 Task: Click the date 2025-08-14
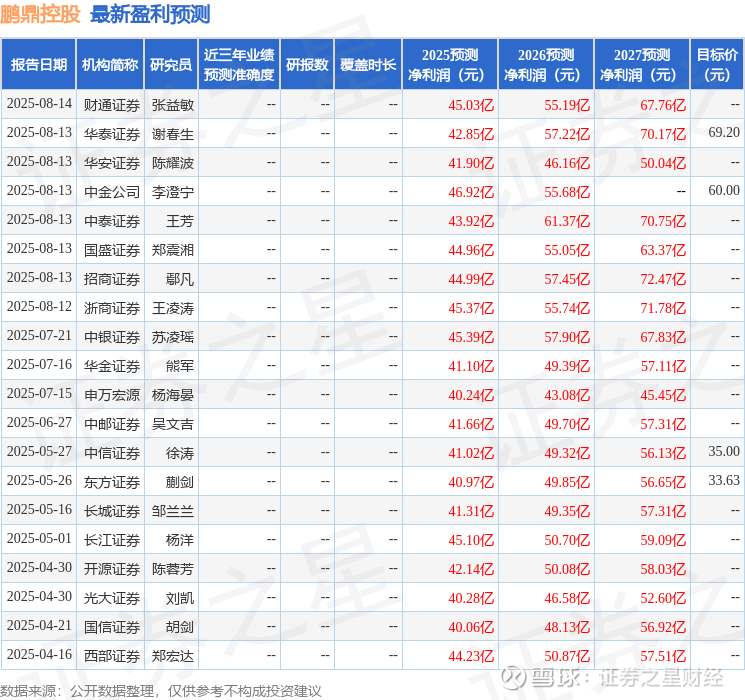point(39,104)
